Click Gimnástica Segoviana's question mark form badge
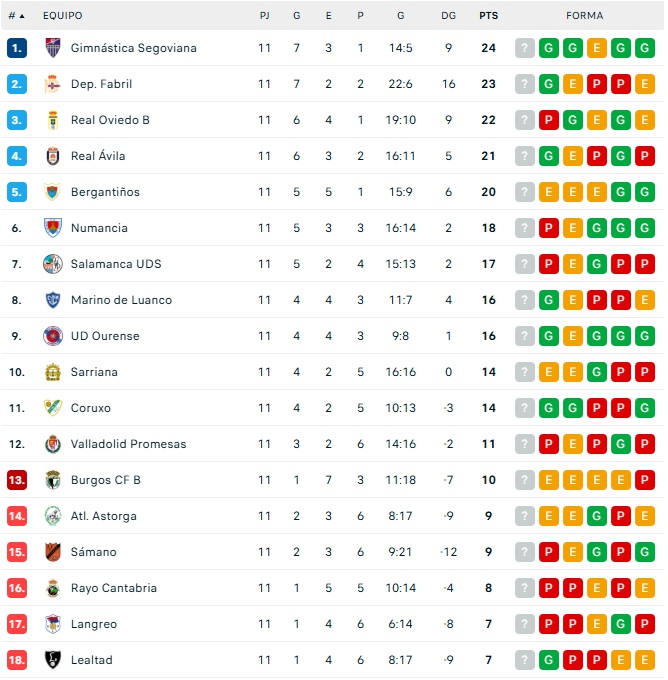 tap(525, 48)
